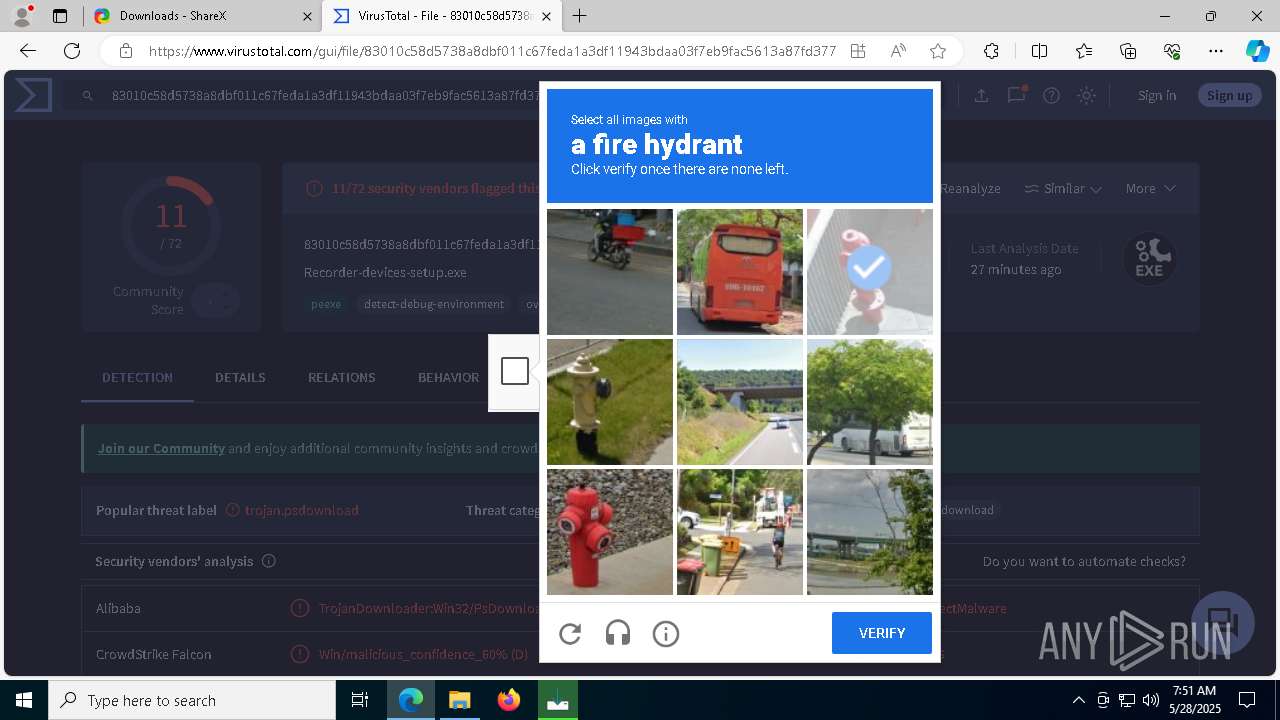This screenshot has height=720, width=1280.
Task: Select the cyclist and trash bins tile
Action: [740, 532]
